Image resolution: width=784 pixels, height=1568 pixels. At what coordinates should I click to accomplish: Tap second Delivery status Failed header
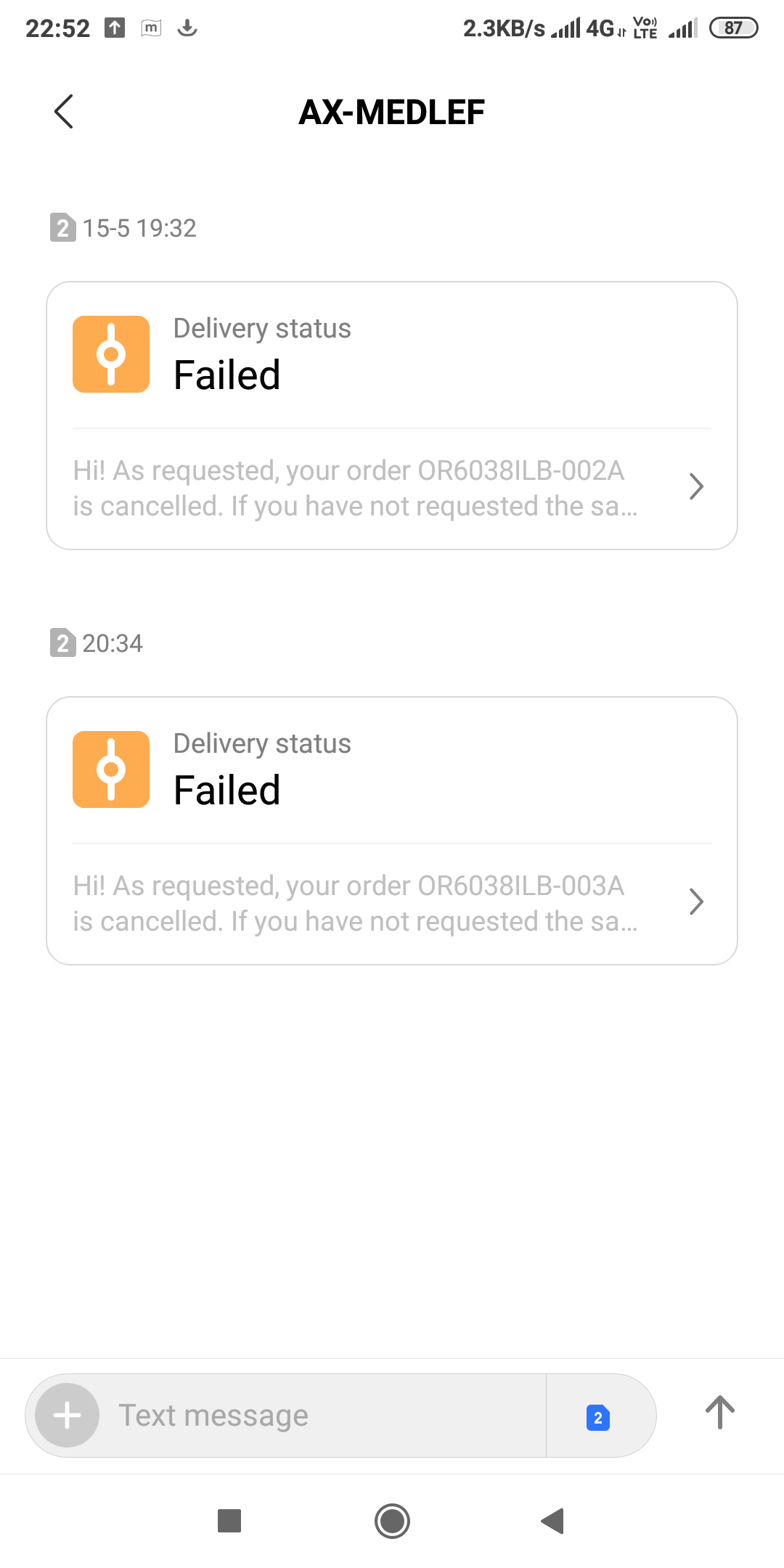[262, 770]
